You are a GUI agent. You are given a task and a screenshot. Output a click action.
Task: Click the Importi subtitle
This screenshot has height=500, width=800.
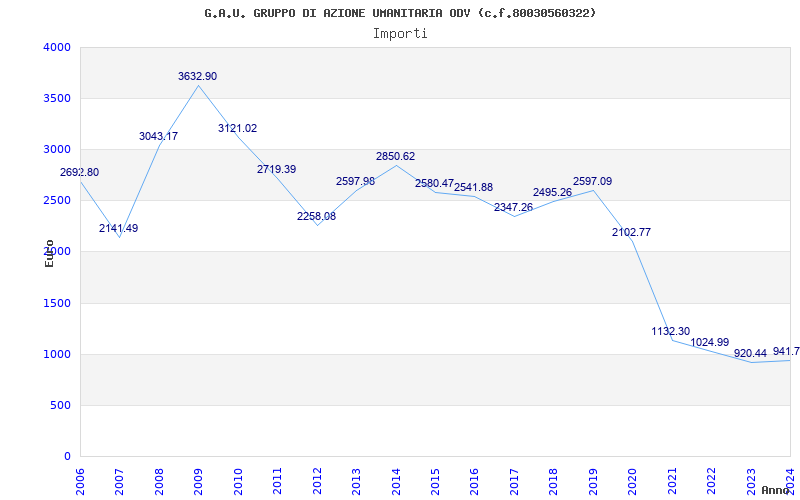coord(400,34)
